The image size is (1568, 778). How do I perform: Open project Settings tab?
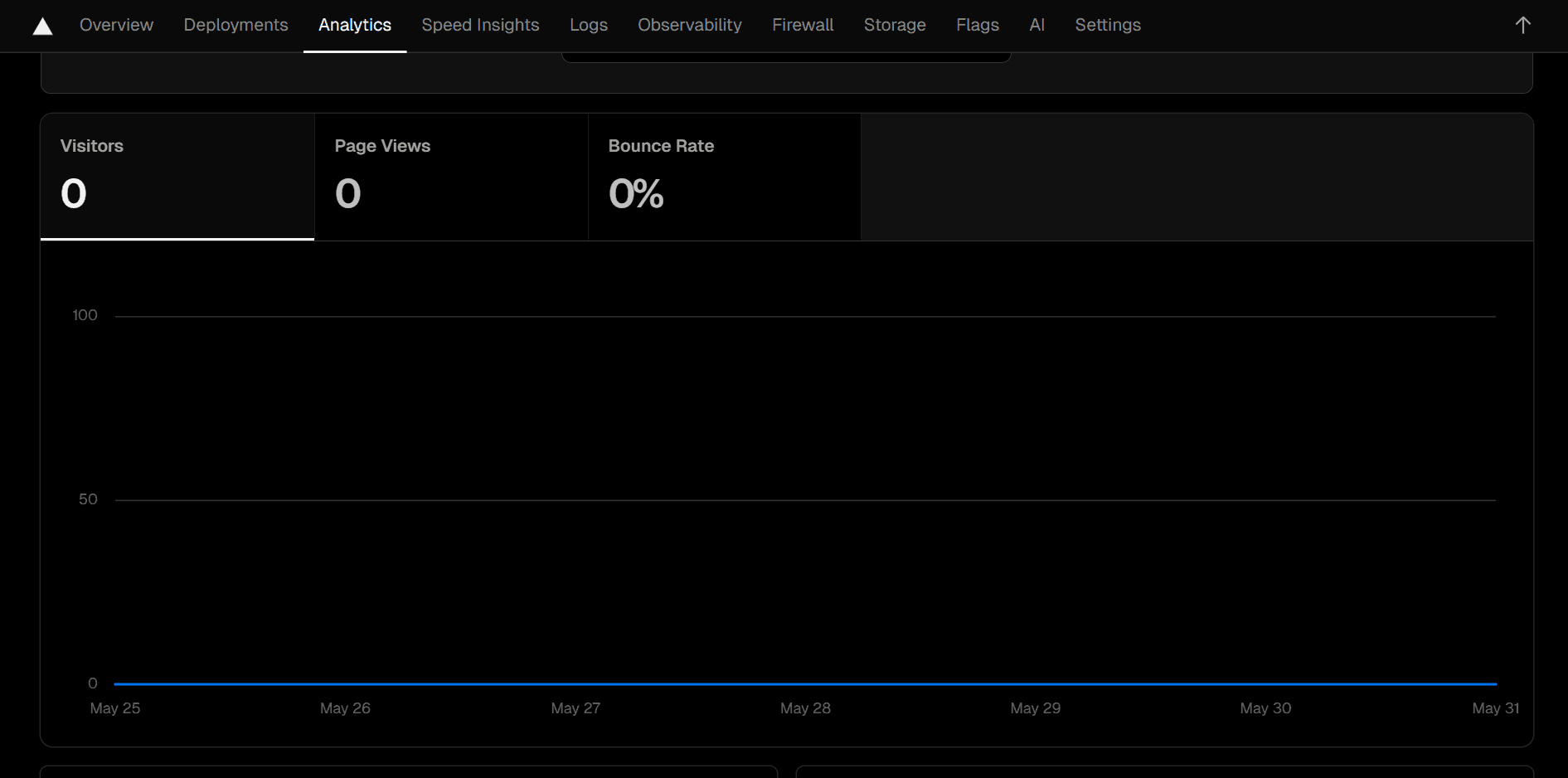[x=1107, y=25]
